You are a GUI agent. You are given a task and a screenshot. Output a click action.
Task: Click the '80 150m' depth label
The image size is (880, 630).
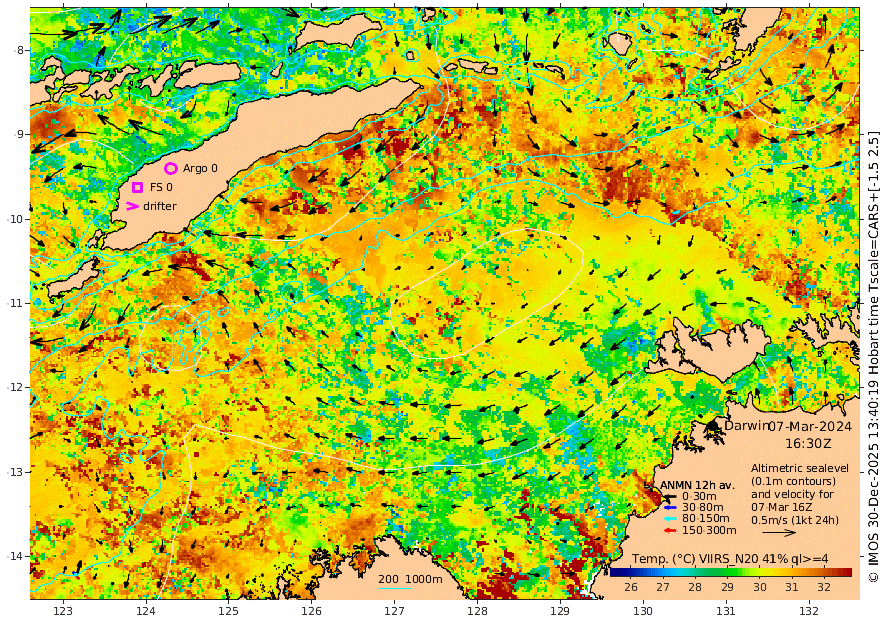pyautogui.click(x=705, y=519)
